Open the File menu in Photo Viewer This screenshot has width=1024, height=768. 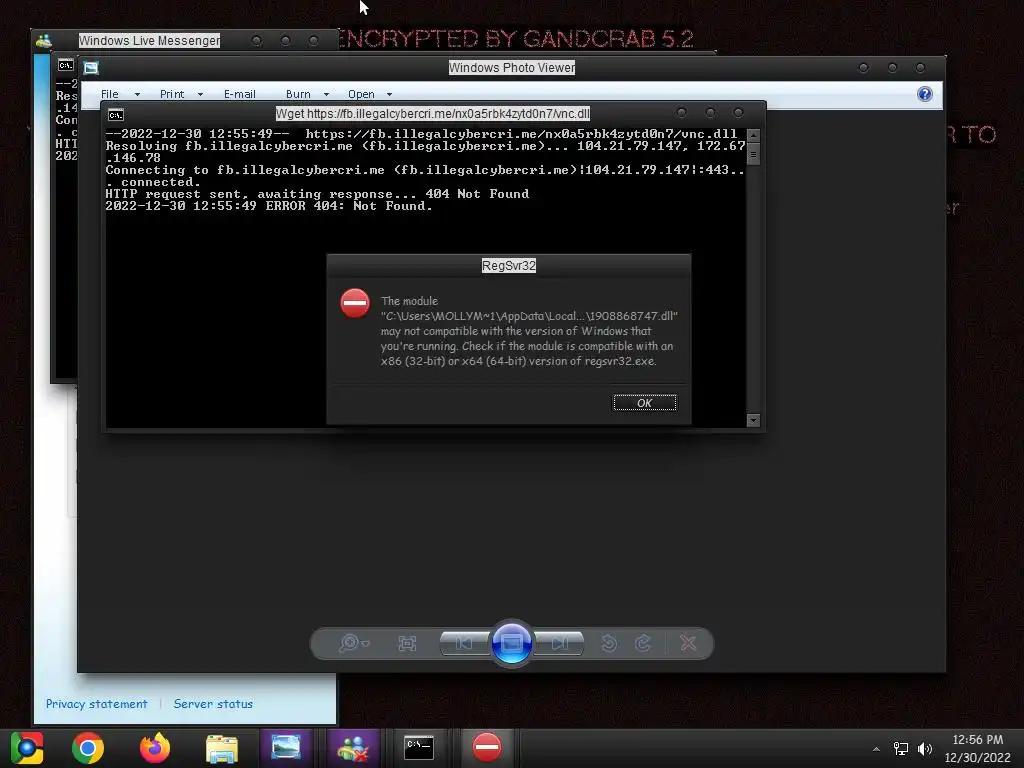tap(110, 94)
